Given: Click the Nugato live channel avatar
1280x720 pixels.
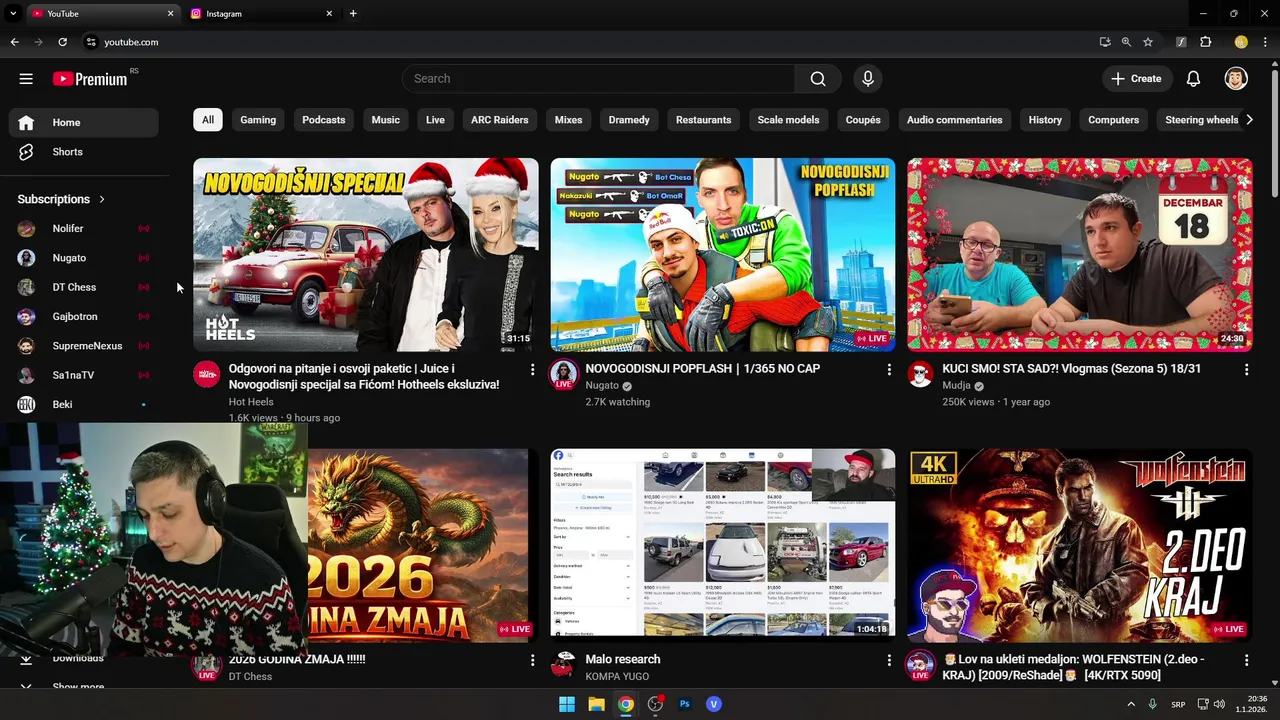Looking at the screenshot, I should pos(564,375).
